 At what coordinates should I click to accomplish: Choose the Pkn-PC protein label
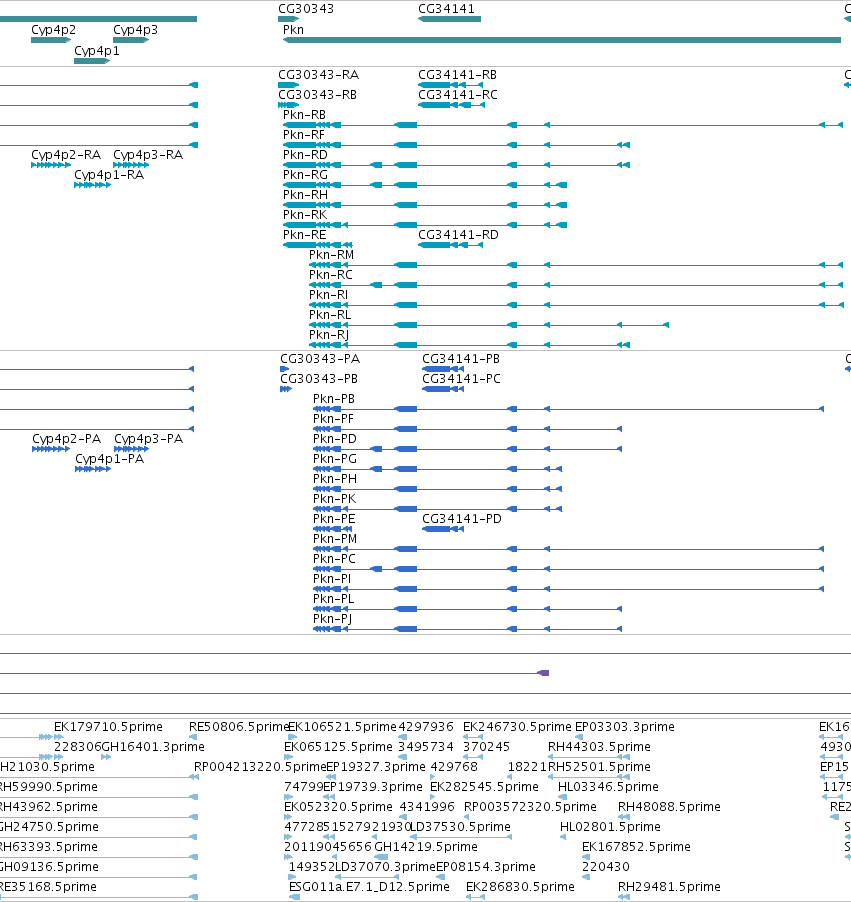pos(334,559)
